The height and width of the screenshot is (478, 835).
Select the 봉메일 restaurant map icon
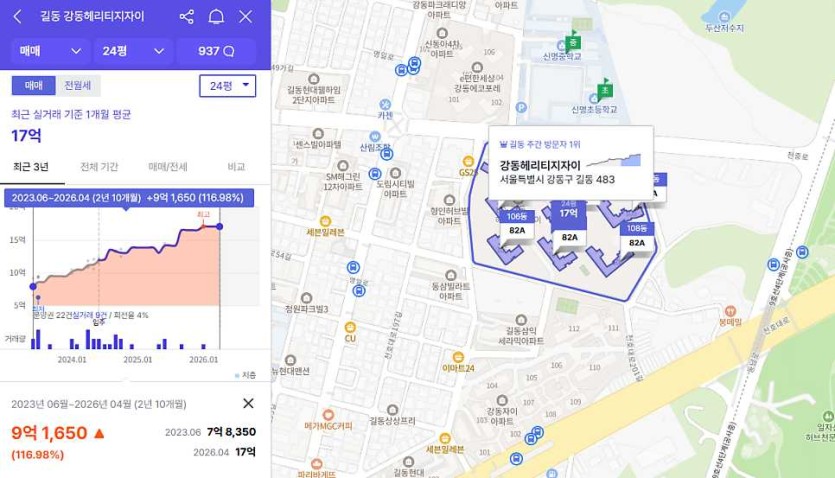pos(729,310)
